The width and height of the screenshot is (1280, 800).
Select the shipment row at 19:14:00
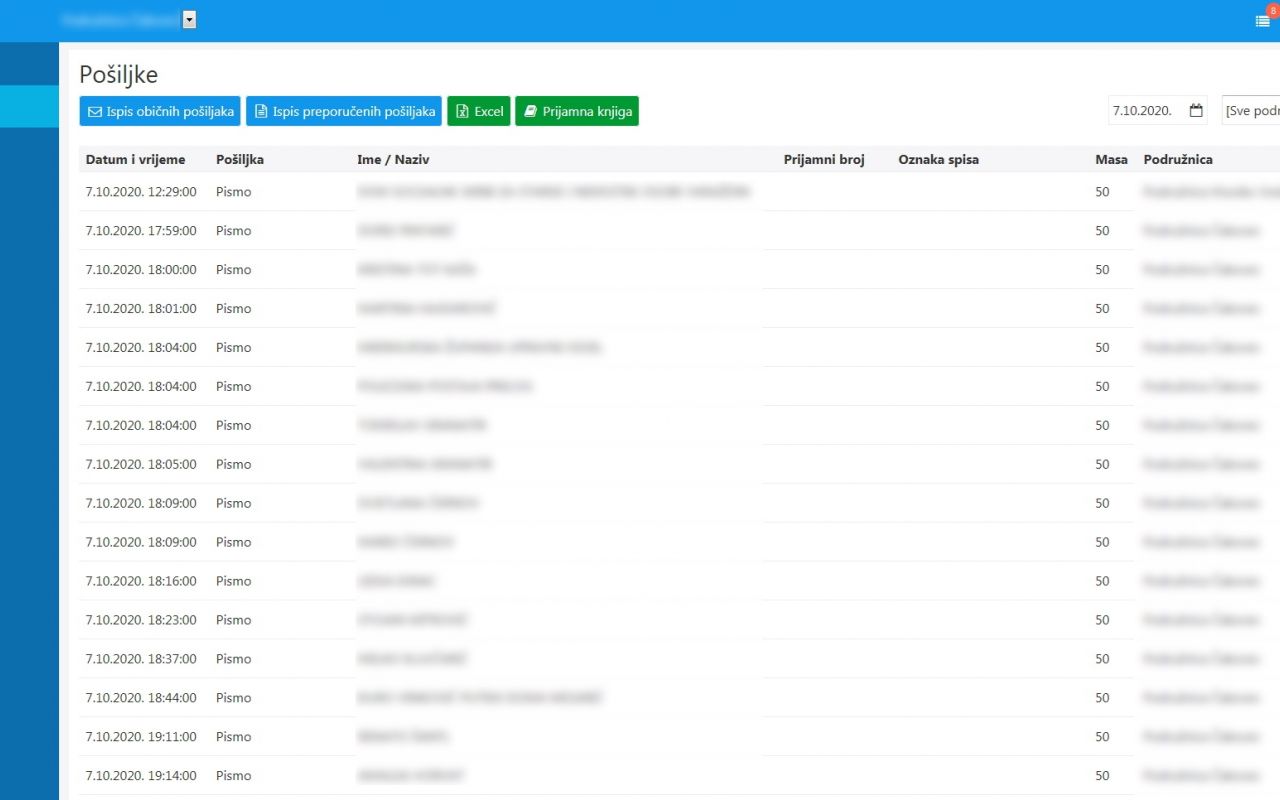pos(141,776)
